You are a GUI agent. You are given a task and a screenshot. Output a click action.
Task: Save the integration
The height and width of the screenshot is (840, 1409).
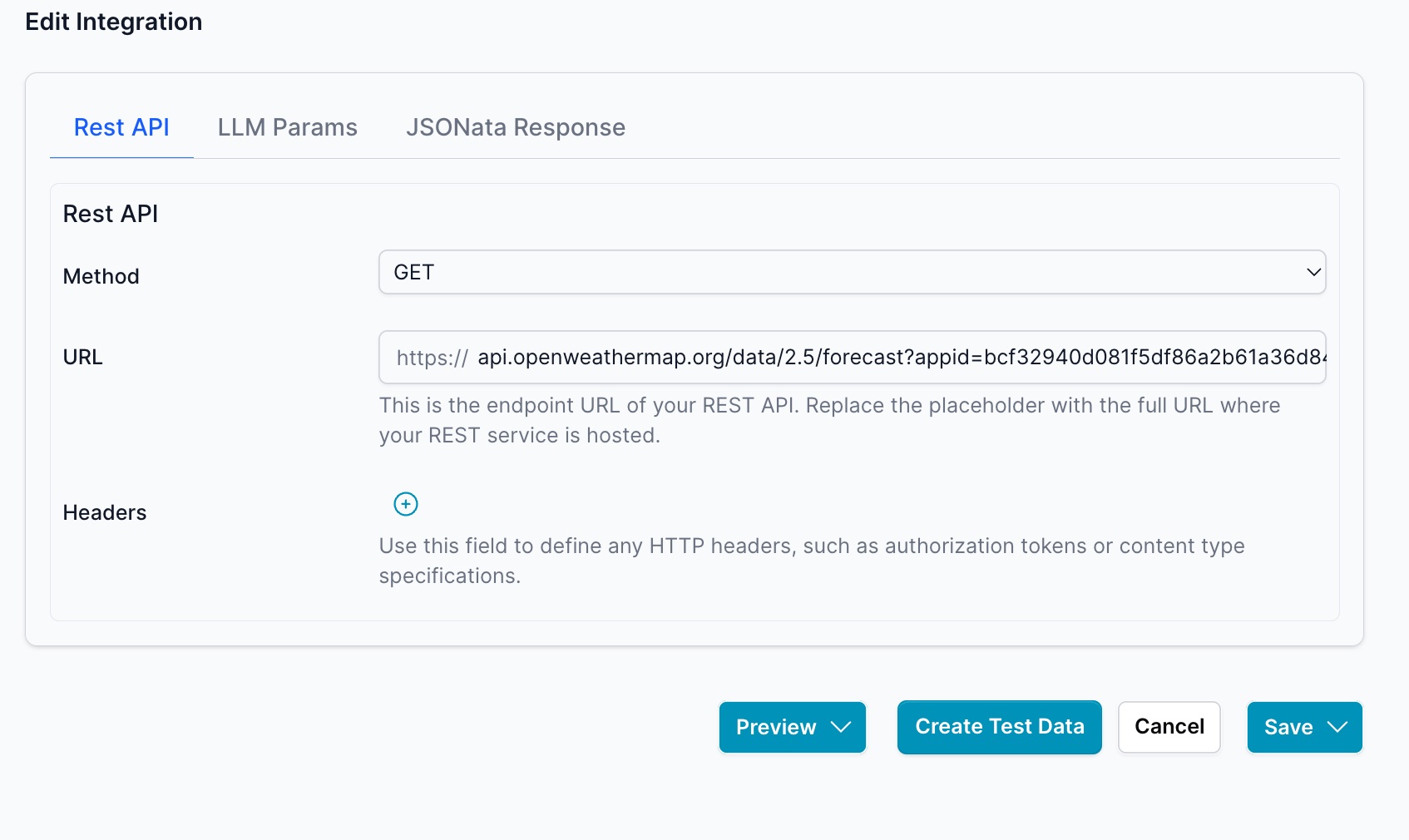[1288, 727]
